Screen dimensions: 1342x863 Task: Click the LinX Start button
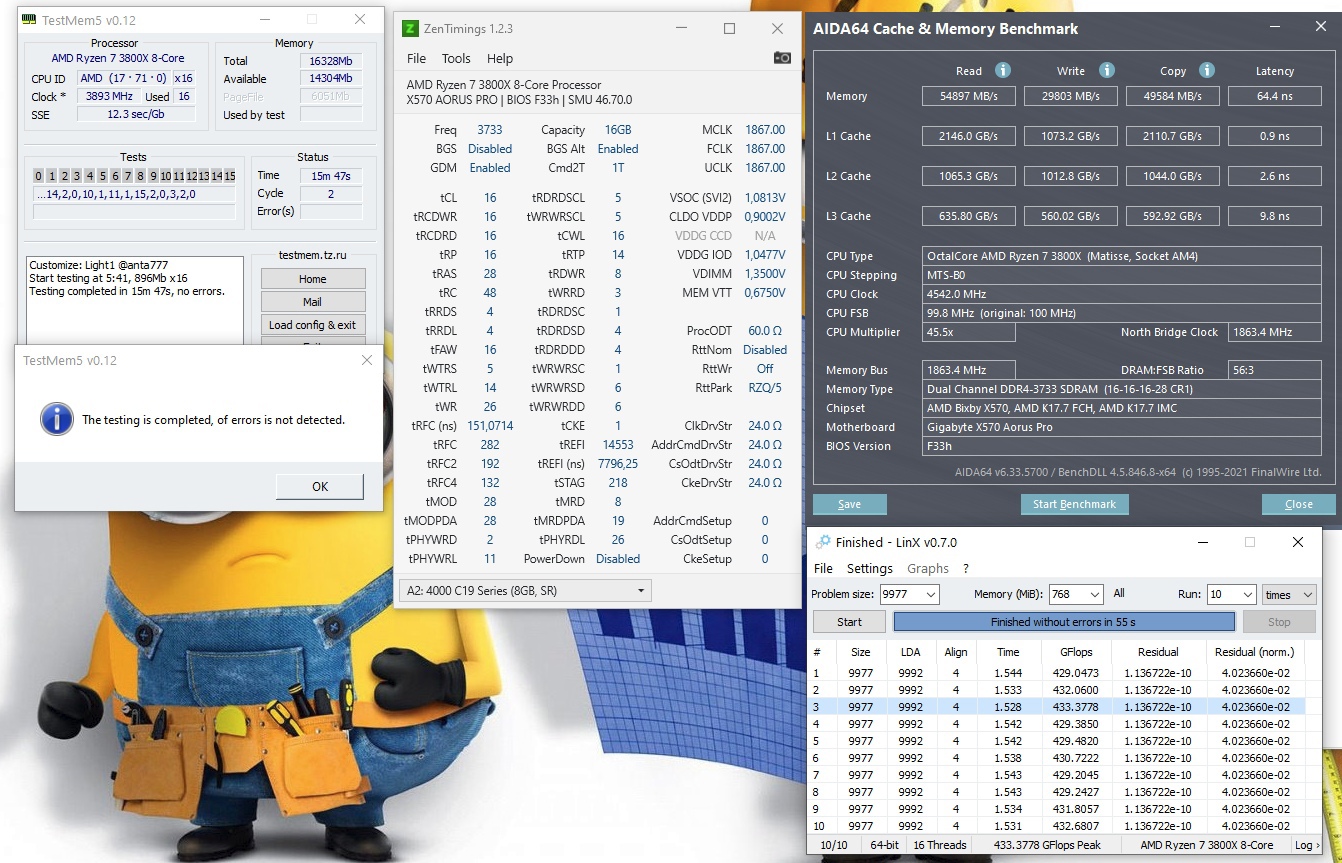pyautogui.click(x=849, y=622)
